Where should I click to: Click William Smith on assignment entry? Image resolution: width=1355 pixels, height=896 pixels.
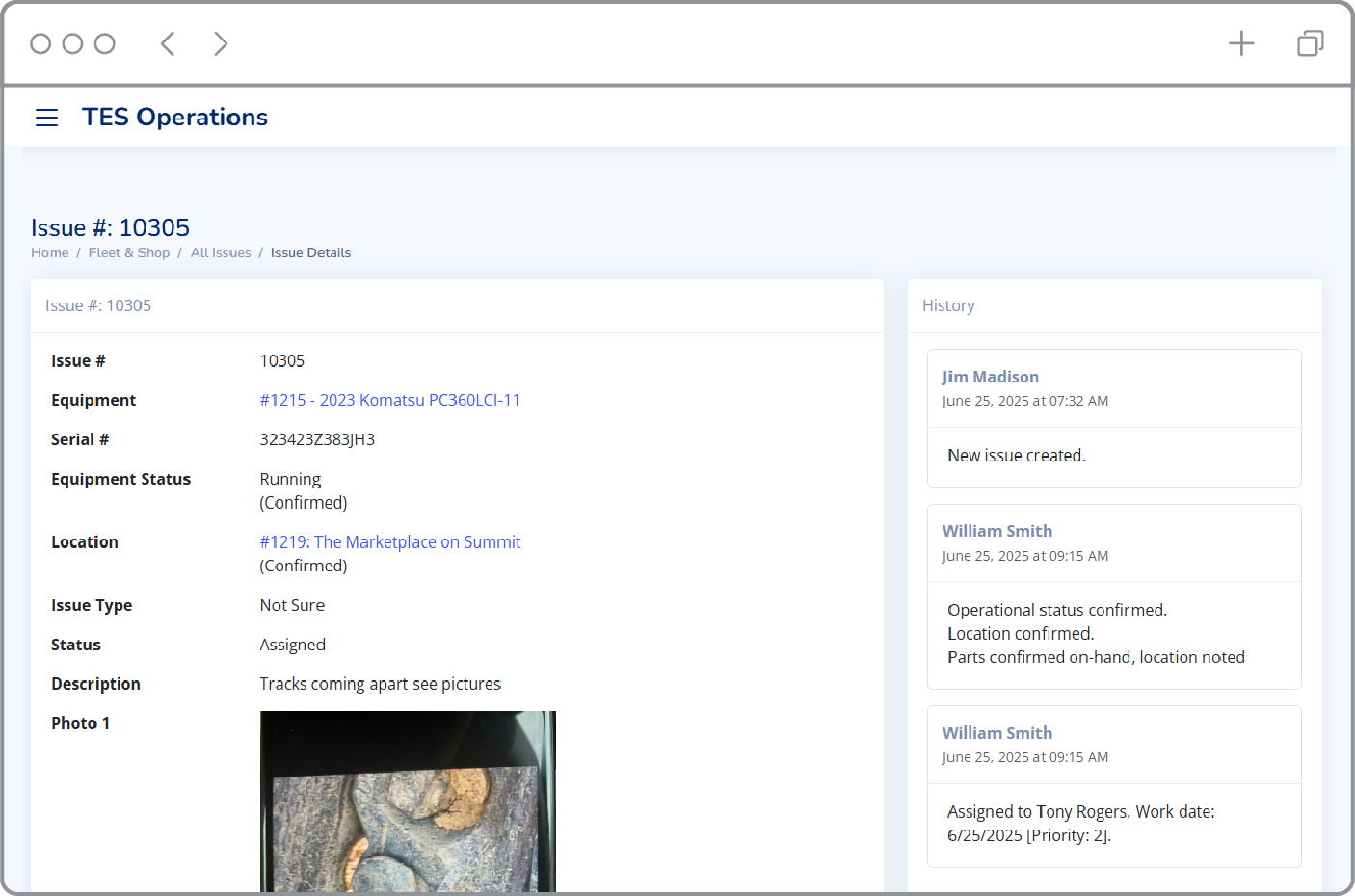click(x=996, y=733)
